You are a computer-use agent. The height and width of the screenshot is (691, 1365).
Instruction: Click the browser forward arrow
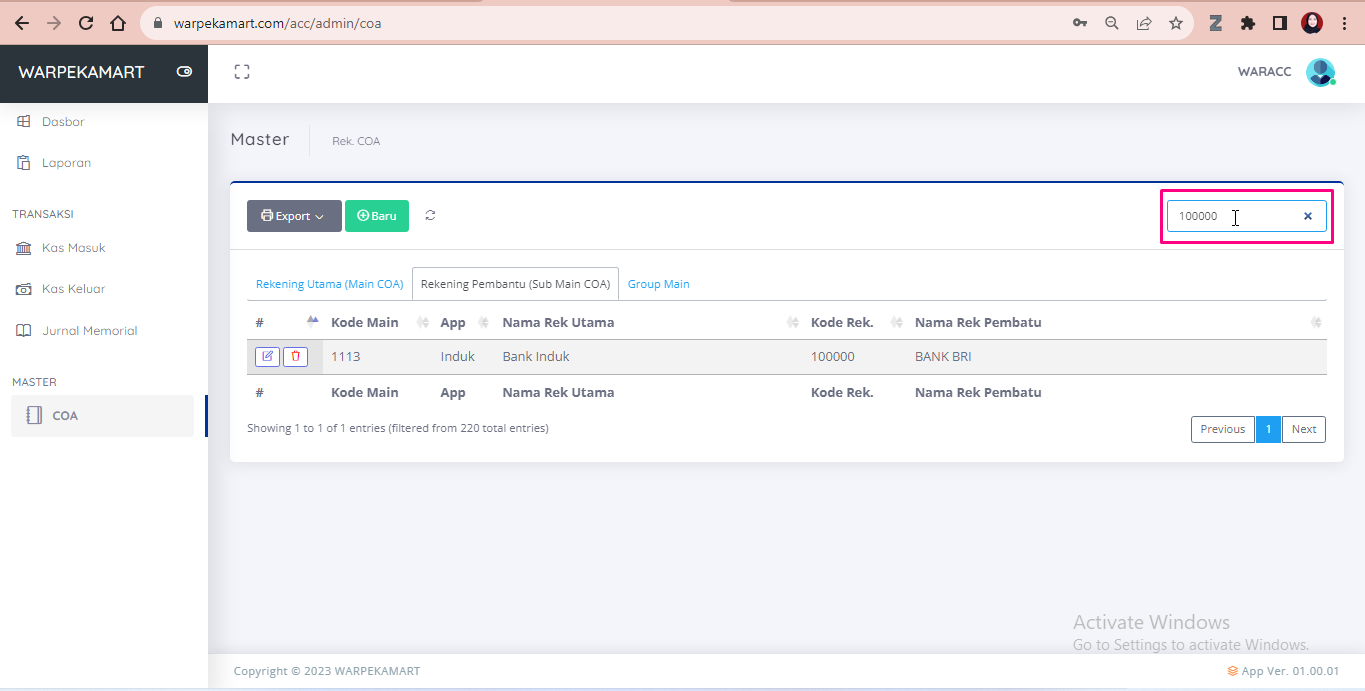tap(54, 23)
